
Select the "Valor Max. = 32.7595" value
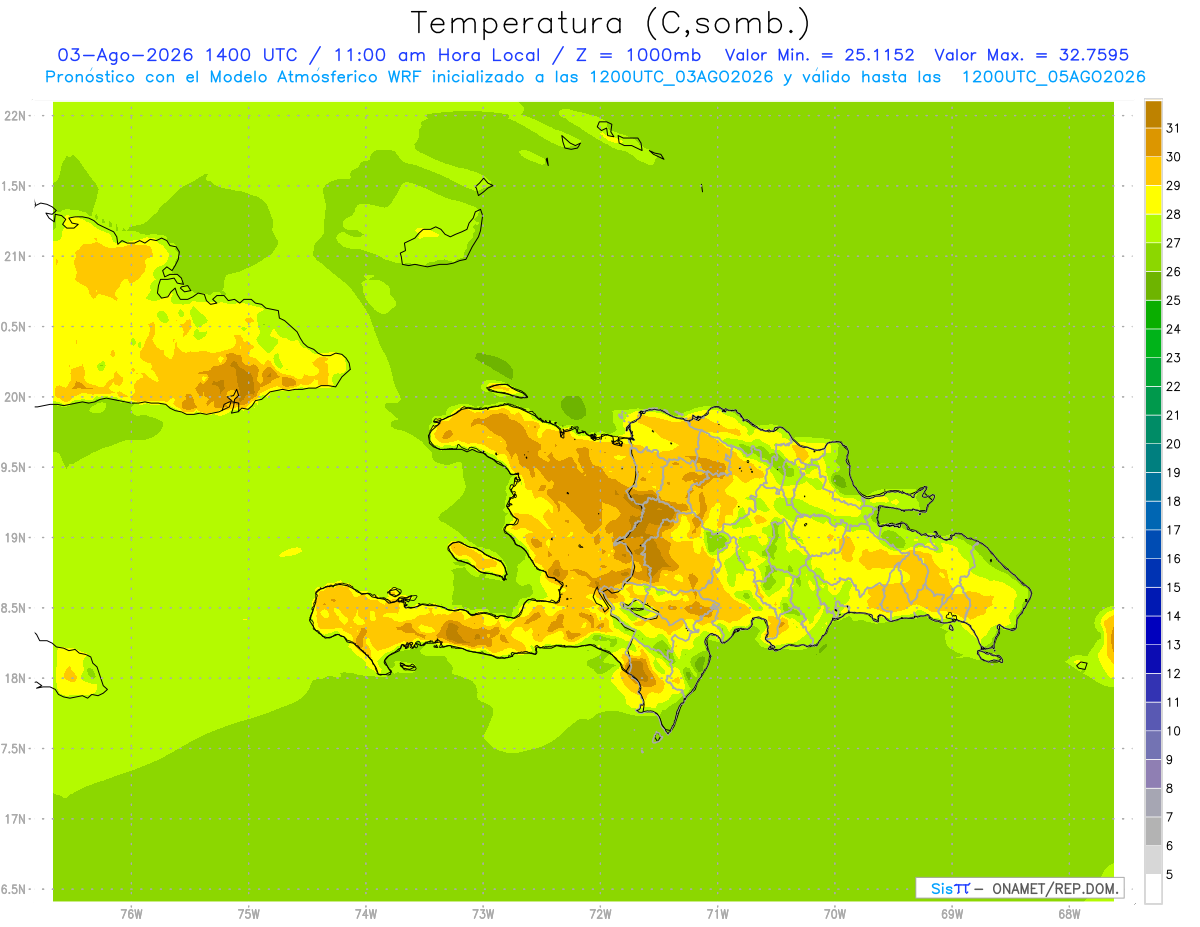pyautogui.click(x=1031, y=55)
